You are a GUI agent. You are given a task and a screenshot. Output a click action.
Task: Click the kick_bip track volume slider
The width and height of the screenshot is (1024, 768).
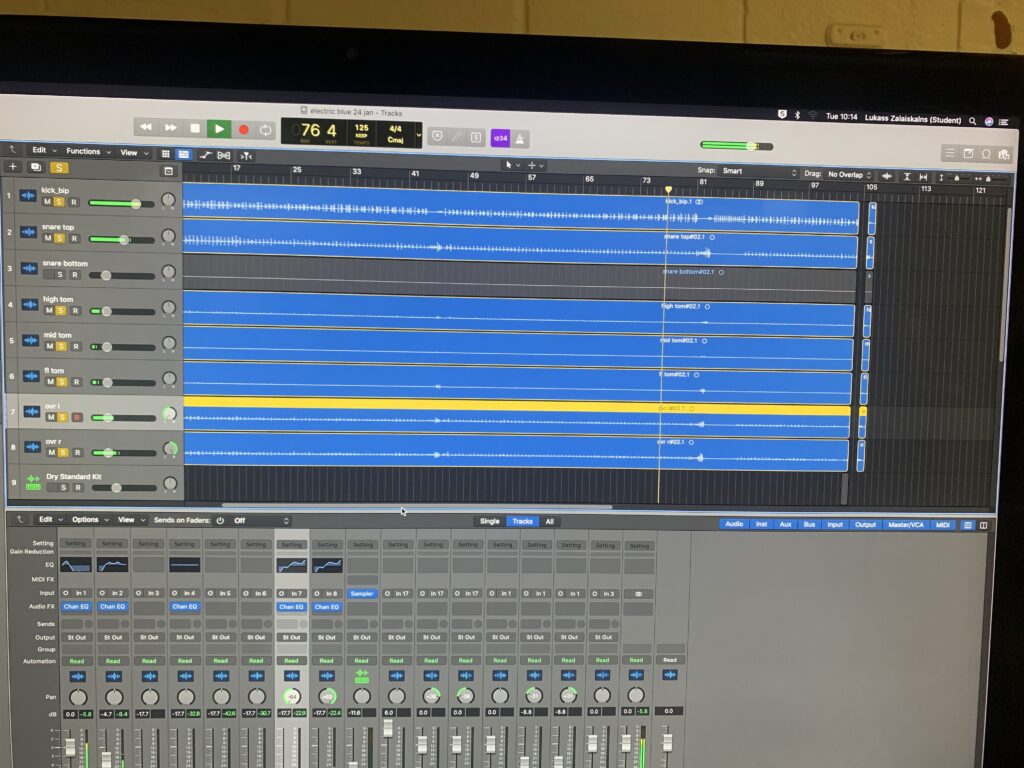(x=121, y=204)
